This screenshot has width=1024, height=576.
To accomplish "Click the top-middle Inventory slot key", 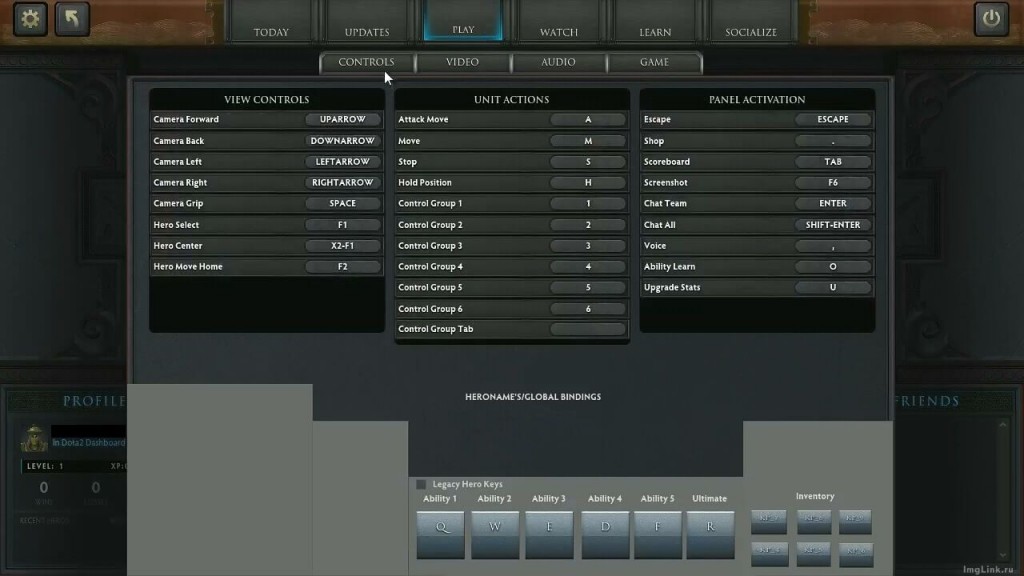I will click(x=814, y=521).
